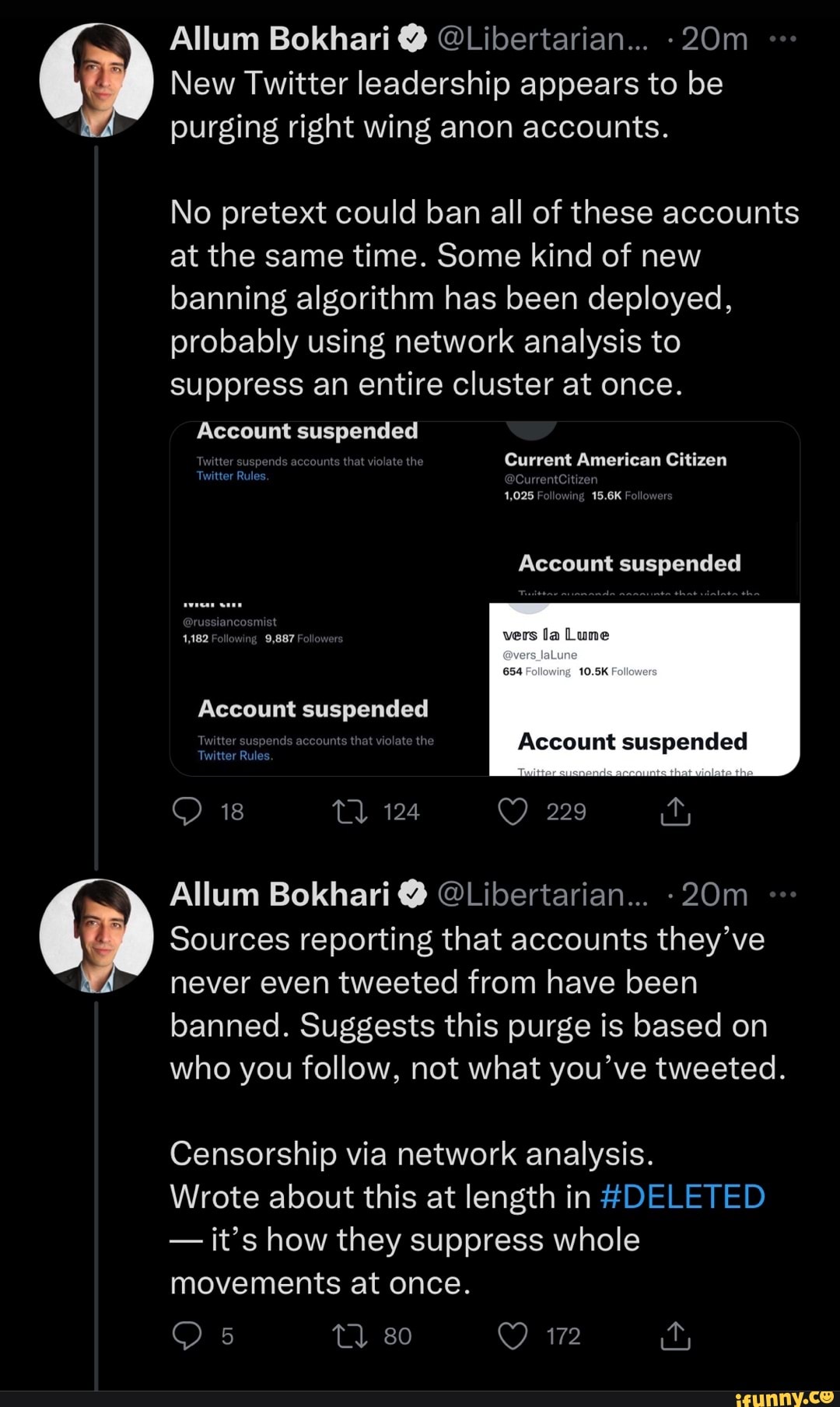Open the vers la Lune suspended screenshot
The image size is (840, 1407).
tap(644, 689)
